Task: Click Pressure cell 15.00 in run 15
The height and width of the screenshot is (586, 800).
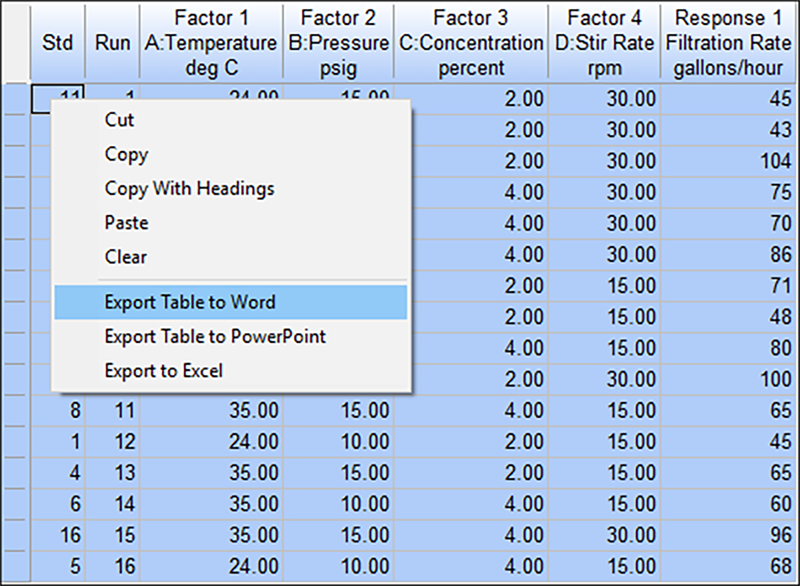Action: pos(338,535)
